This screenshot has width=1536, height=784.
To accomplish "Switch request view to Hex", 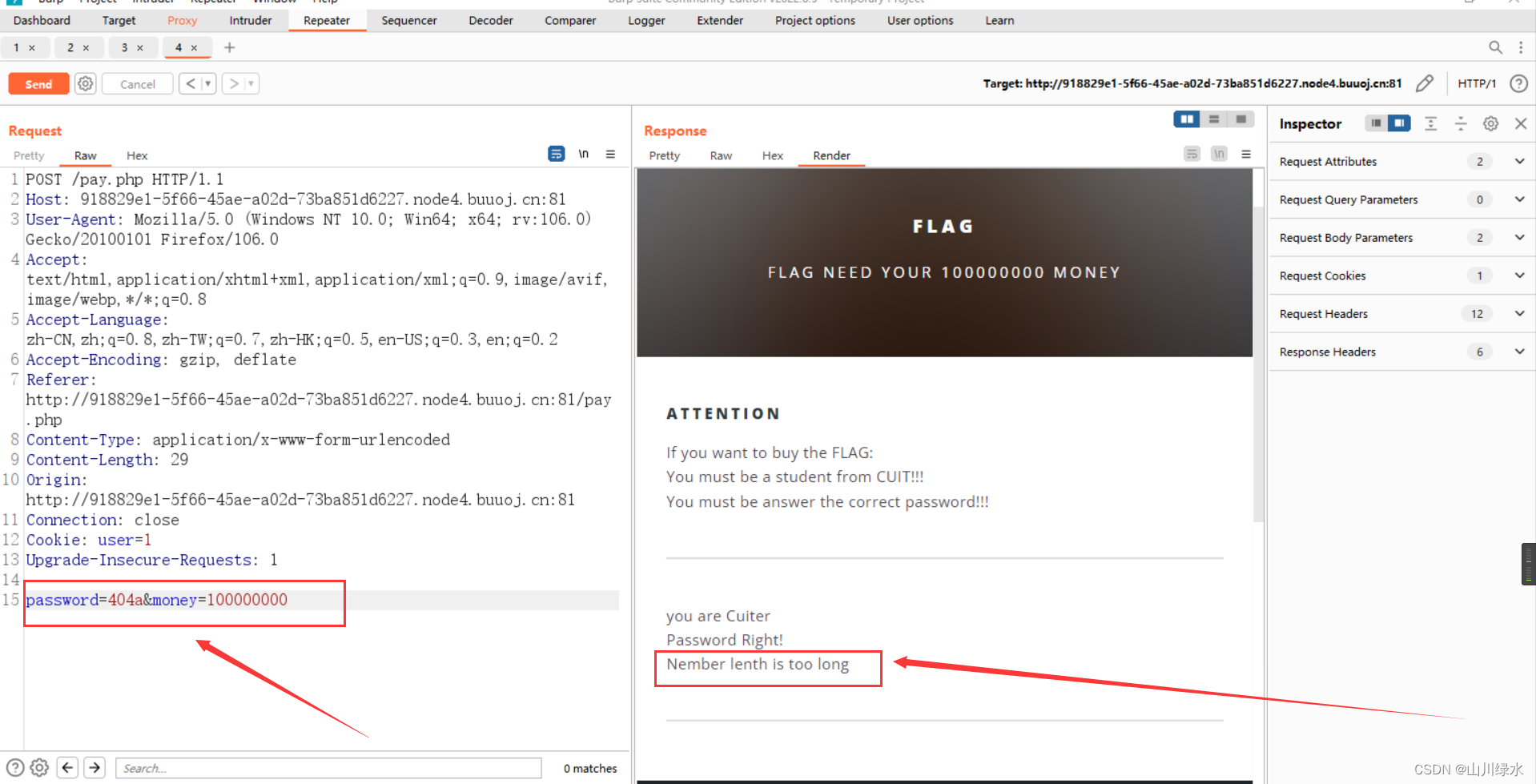I will (x=137, y=155).
